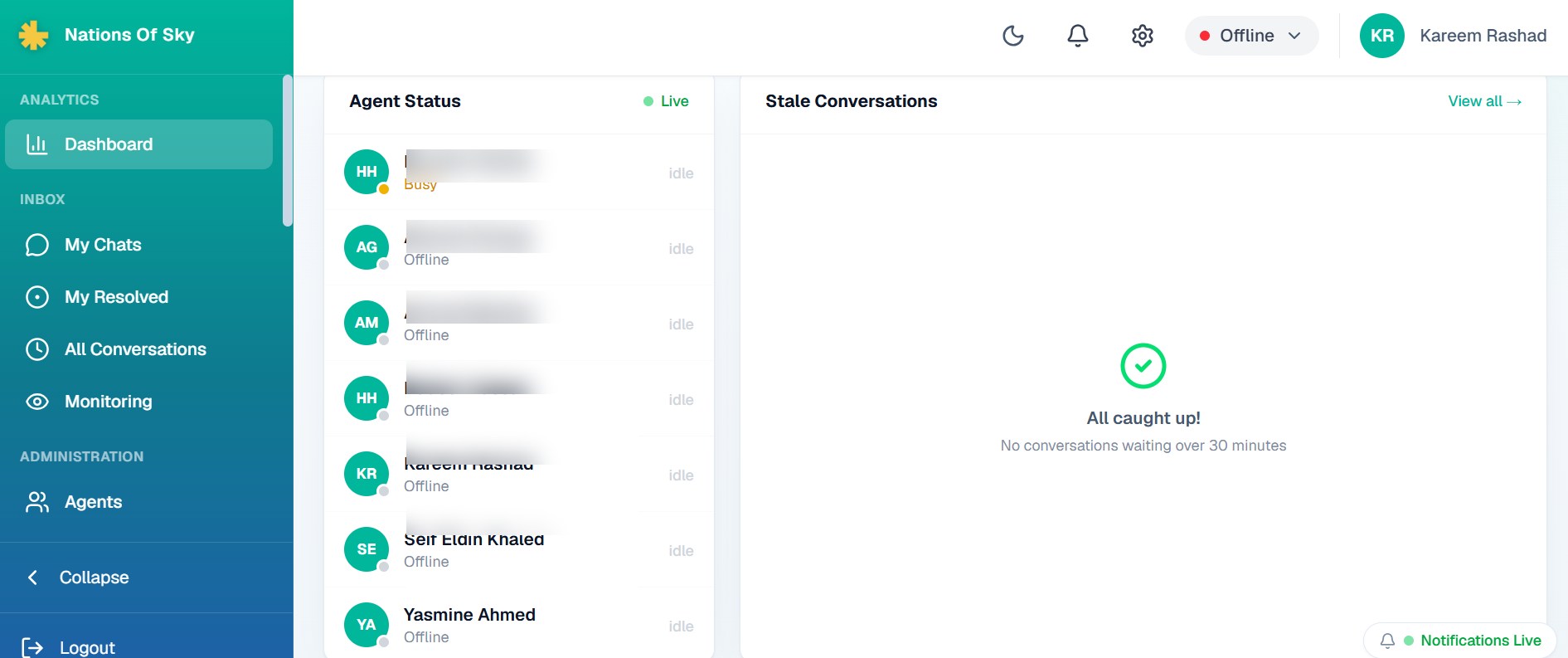Click the Notifications Live badge
The image size is (1568, 658).
tap(1460, 641)
